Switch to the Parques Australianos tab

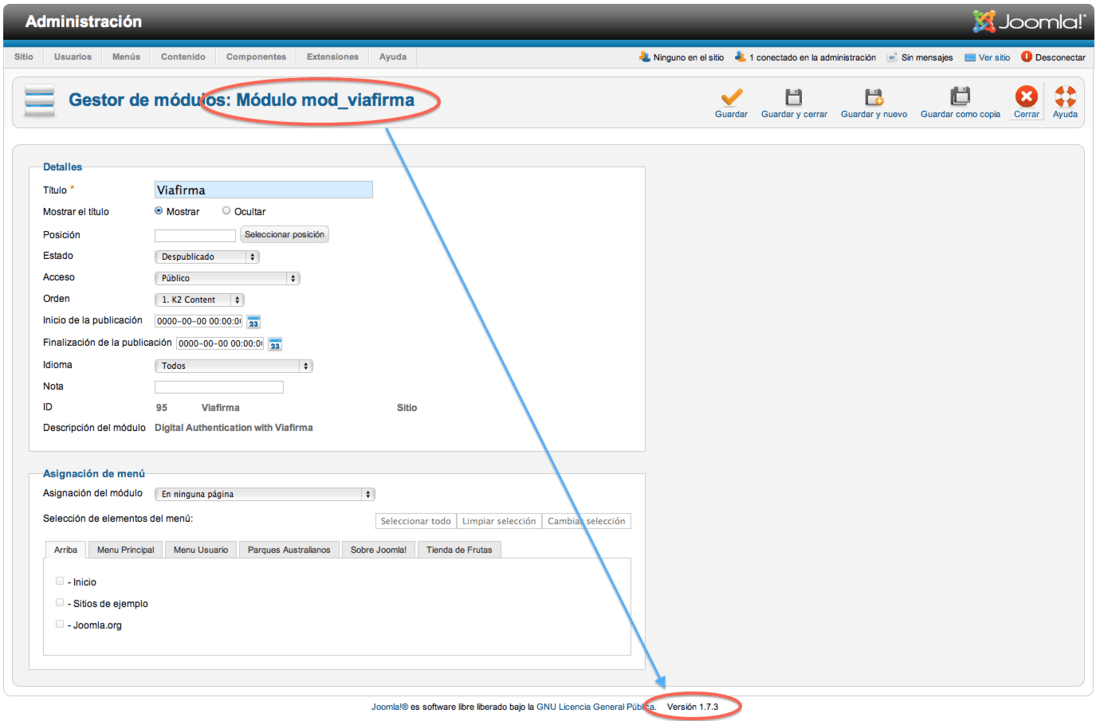[289, 550]
